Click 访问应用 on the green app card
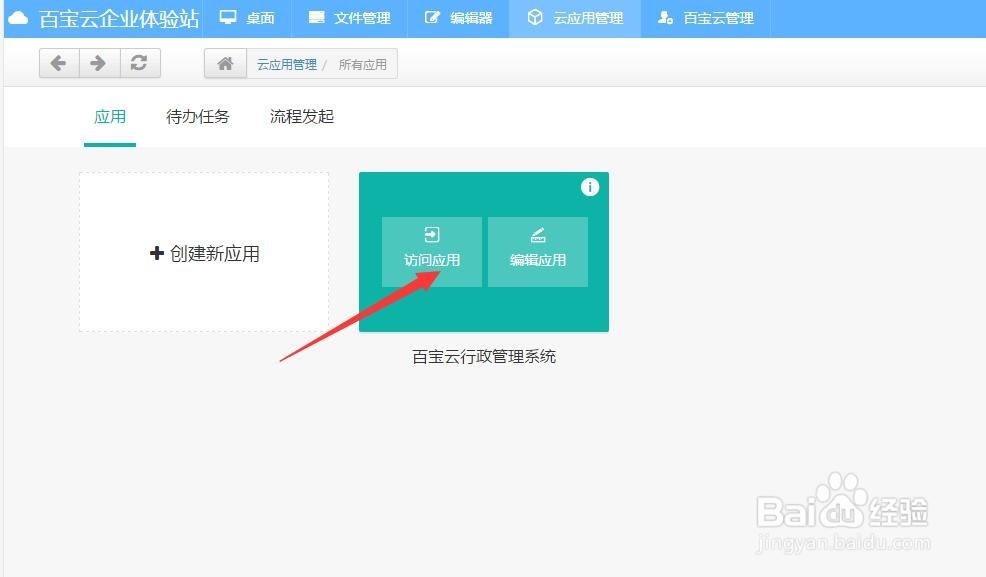 [x=431, y=251]
